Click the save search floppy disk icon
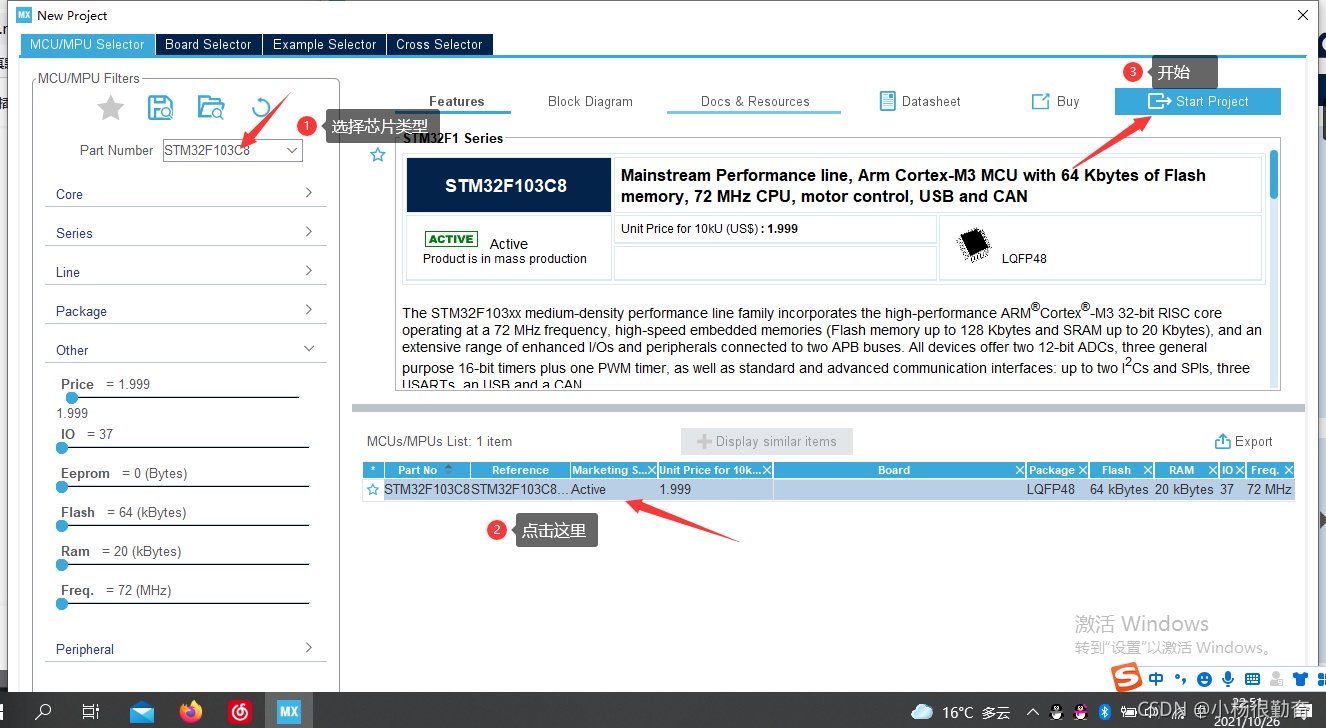 160,108
